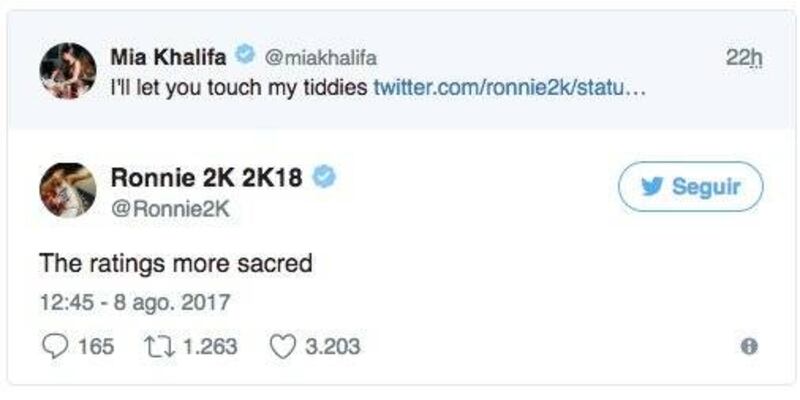Click the 165 replies count
The height and width of the screenshot is (400, 800).
tap(96, 346)
